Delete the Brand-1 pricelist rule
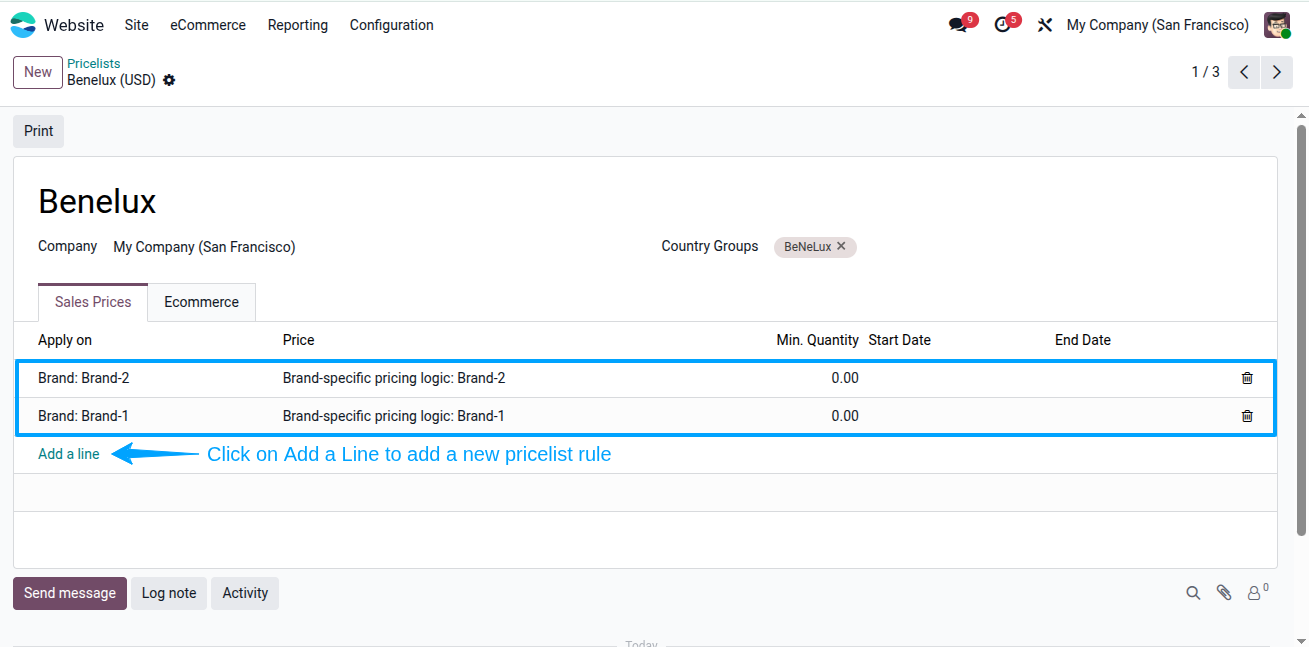The width and height of the screenshot is (1309, 647). click(1247, 416)
